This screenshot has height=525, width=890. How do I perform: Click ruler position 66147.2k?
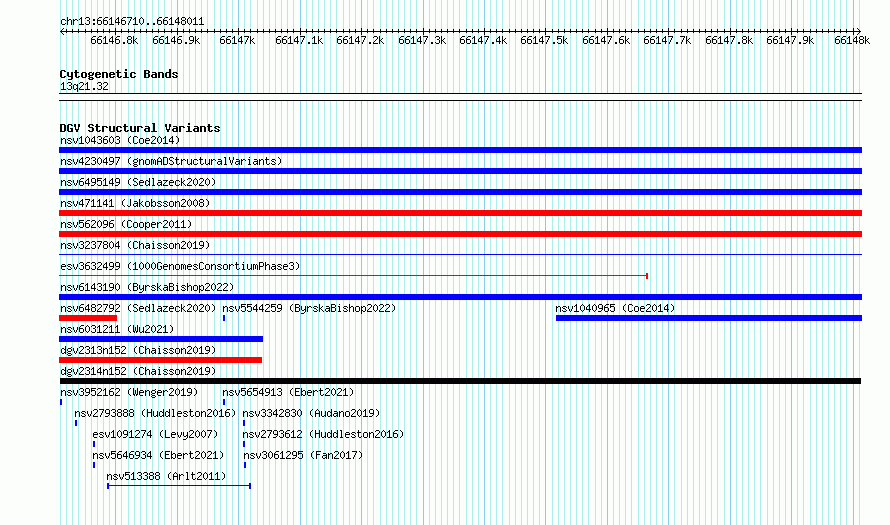point(360,40)
